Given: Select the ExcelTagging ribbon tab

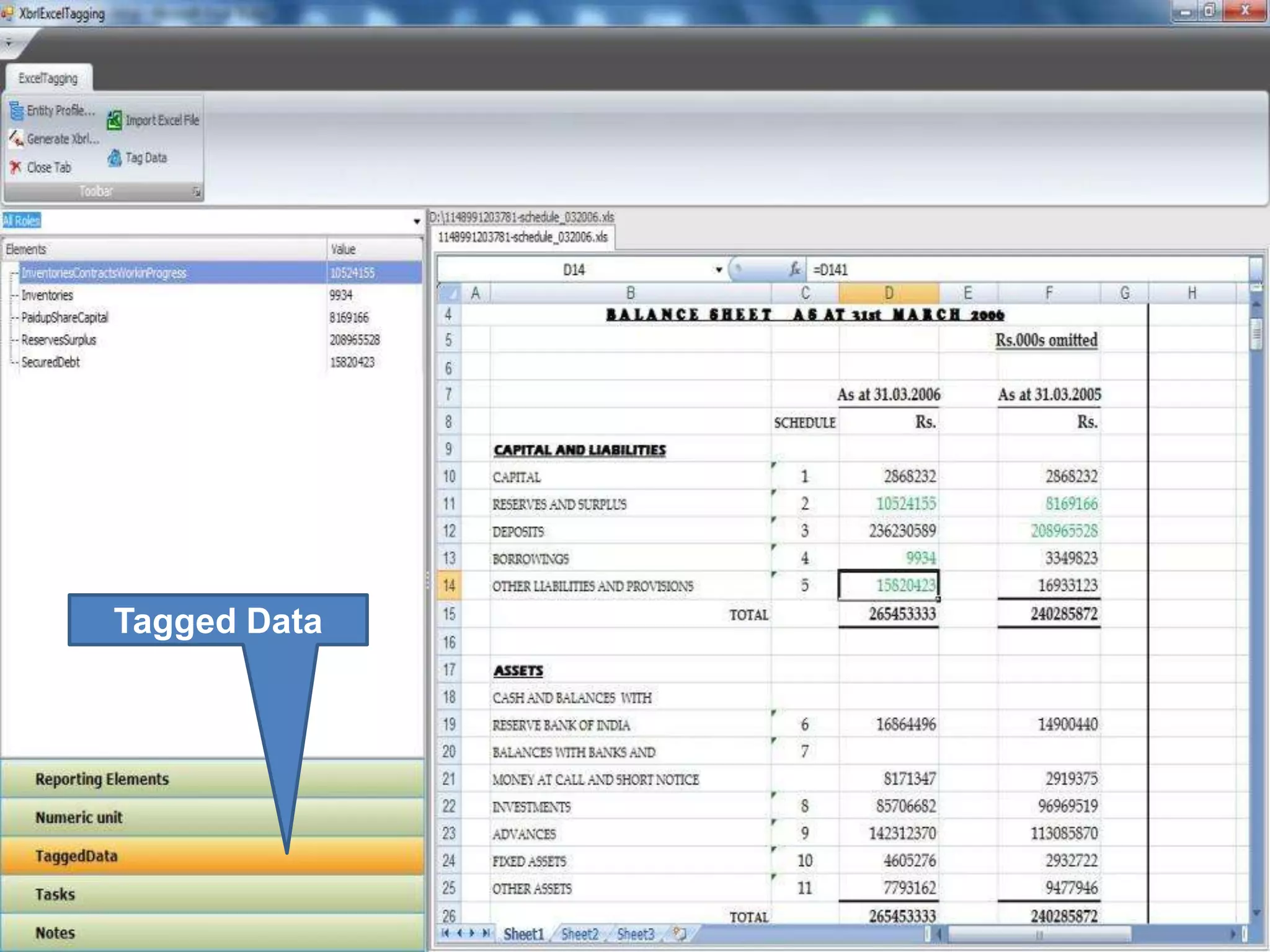Looking at the screenshot, I should tap(48, 79).
